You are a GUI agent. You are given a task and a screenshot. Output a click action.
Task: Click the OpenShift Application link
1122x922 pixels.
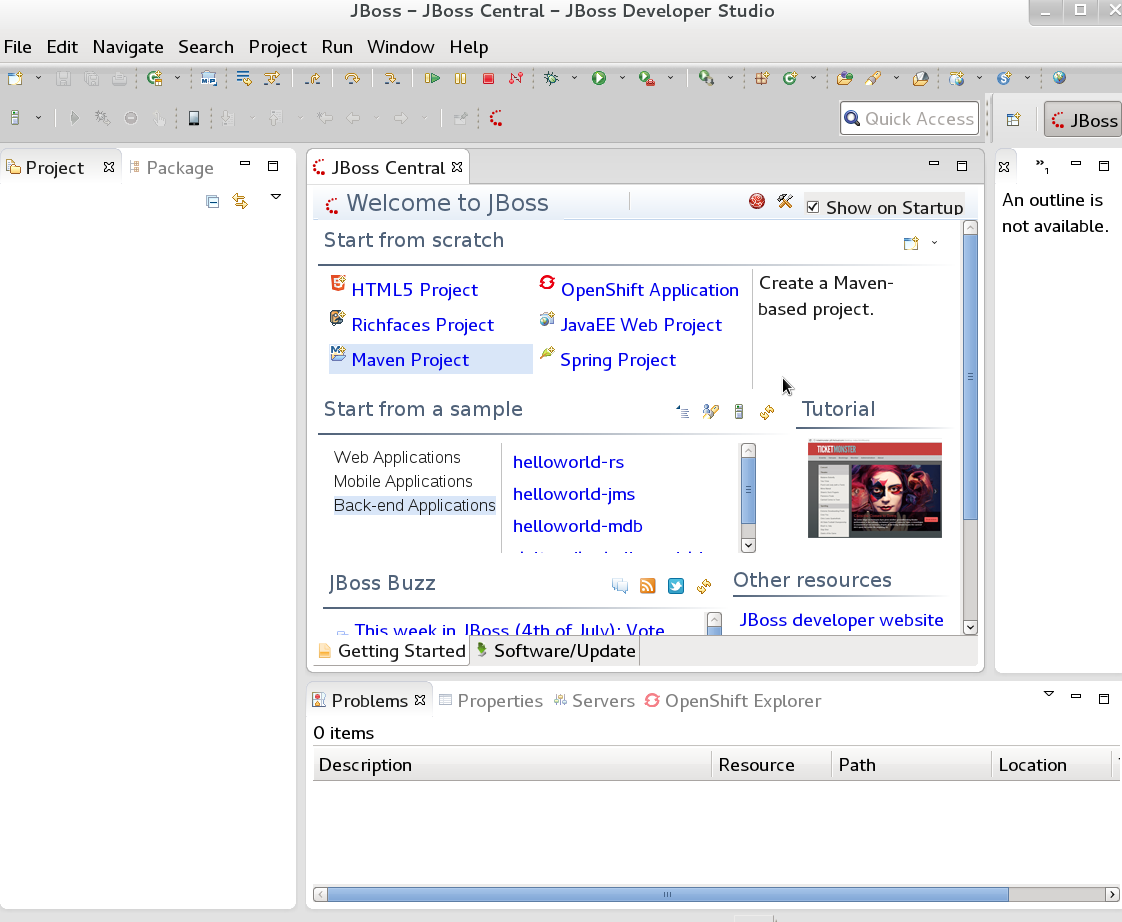click(x=649, y=290)
